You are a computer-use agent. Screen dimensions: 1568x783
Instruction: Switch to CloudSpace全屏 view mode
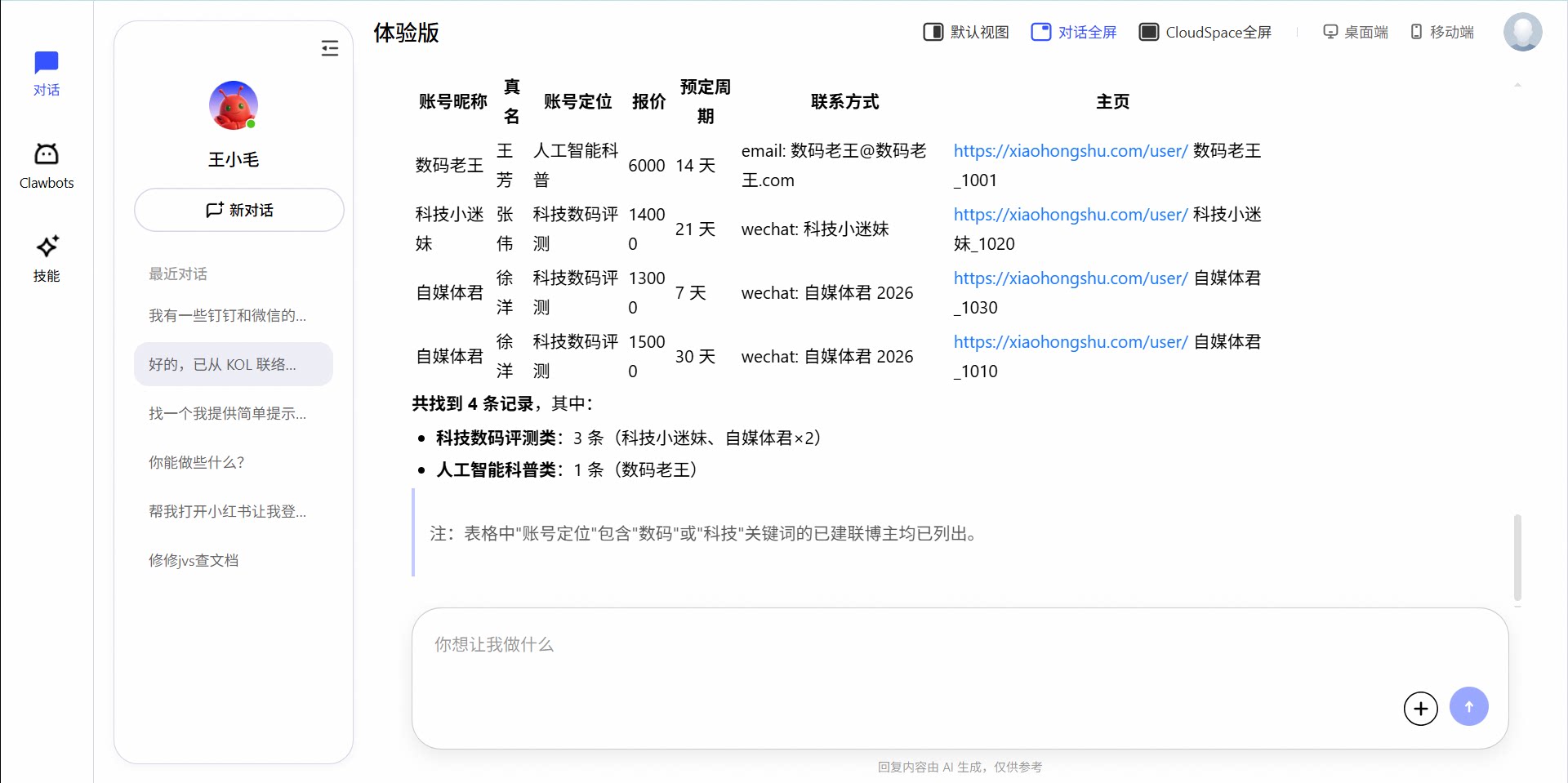pos(1205,33)
